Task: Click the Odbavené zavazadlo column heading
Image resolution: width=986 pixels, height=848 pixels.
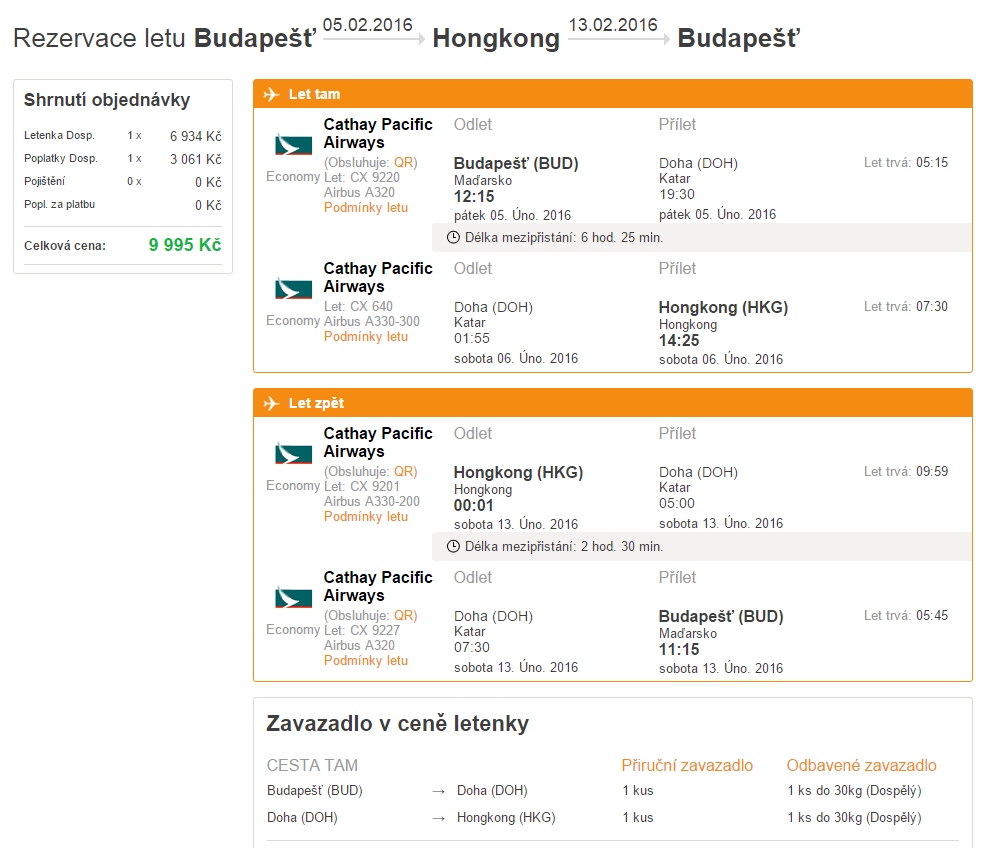Action: (861, 765)
